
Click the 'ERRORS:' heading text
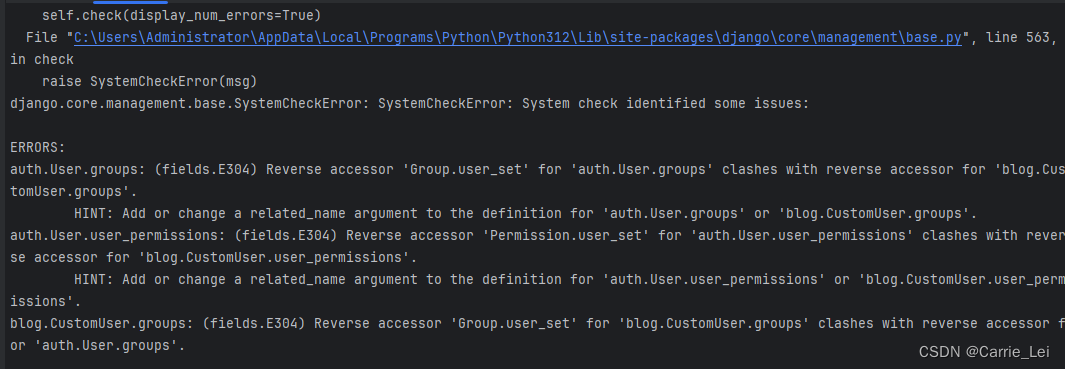38,147
